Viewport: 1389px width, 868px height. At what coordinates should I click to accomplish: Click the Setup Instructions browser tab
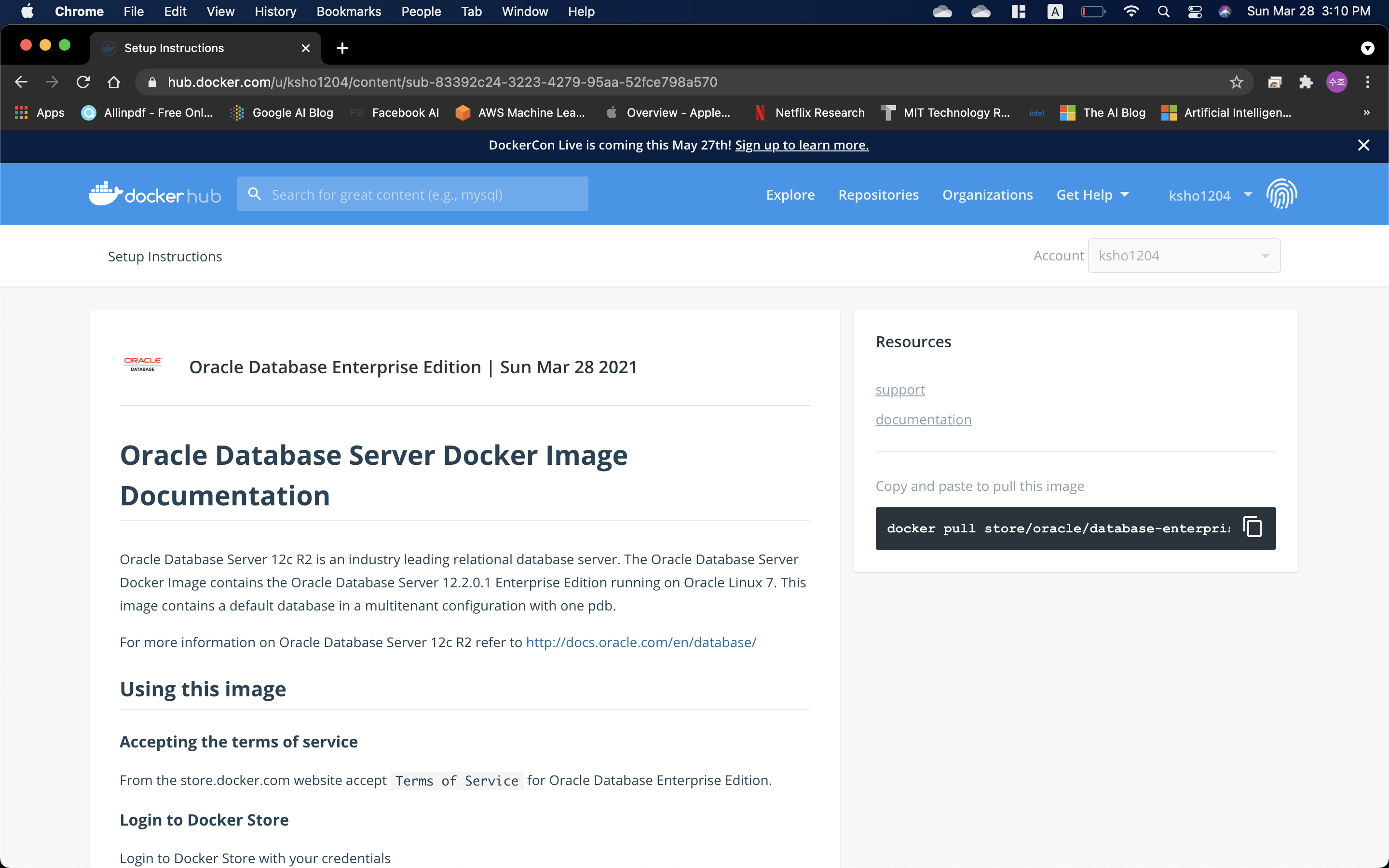[x=205, y=48]
